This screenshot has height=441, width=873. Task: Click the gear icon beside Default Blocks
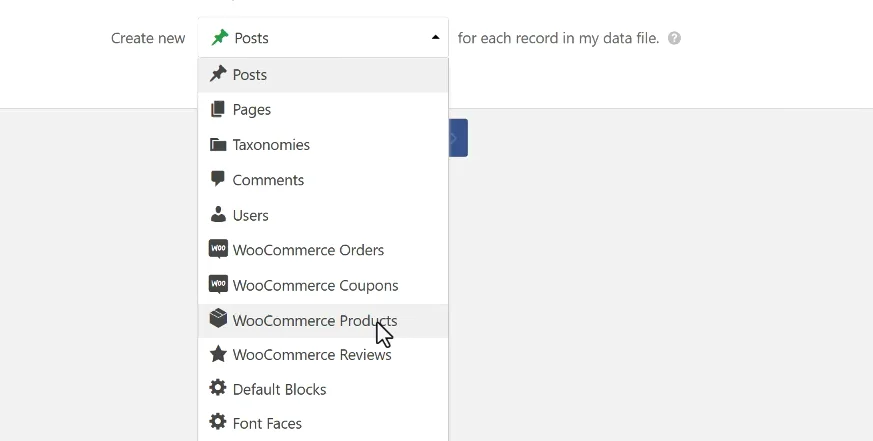click(x=218, y=388)
